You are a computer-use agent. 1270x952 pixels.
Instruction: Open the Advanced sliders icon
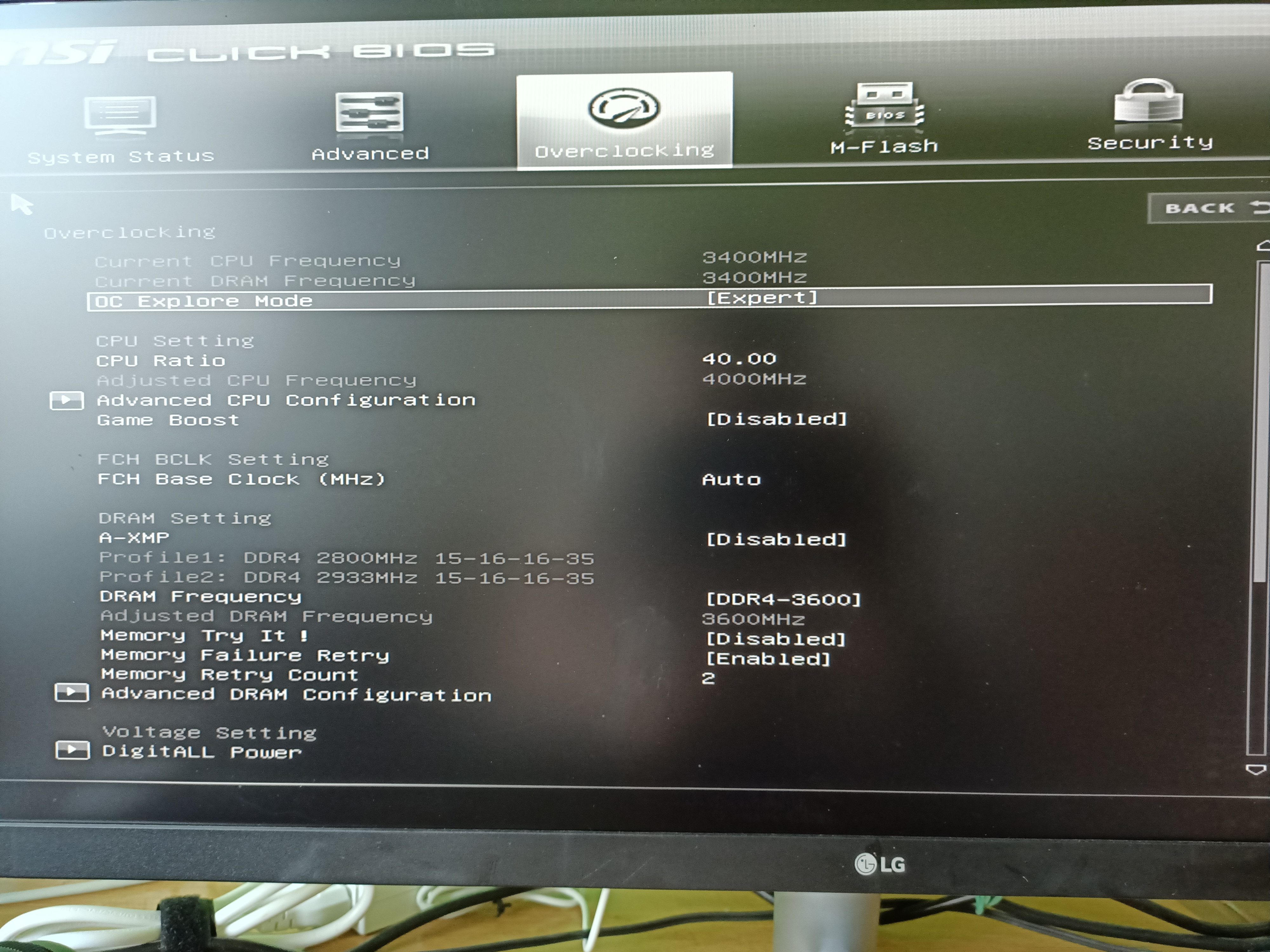pos(369,114)
